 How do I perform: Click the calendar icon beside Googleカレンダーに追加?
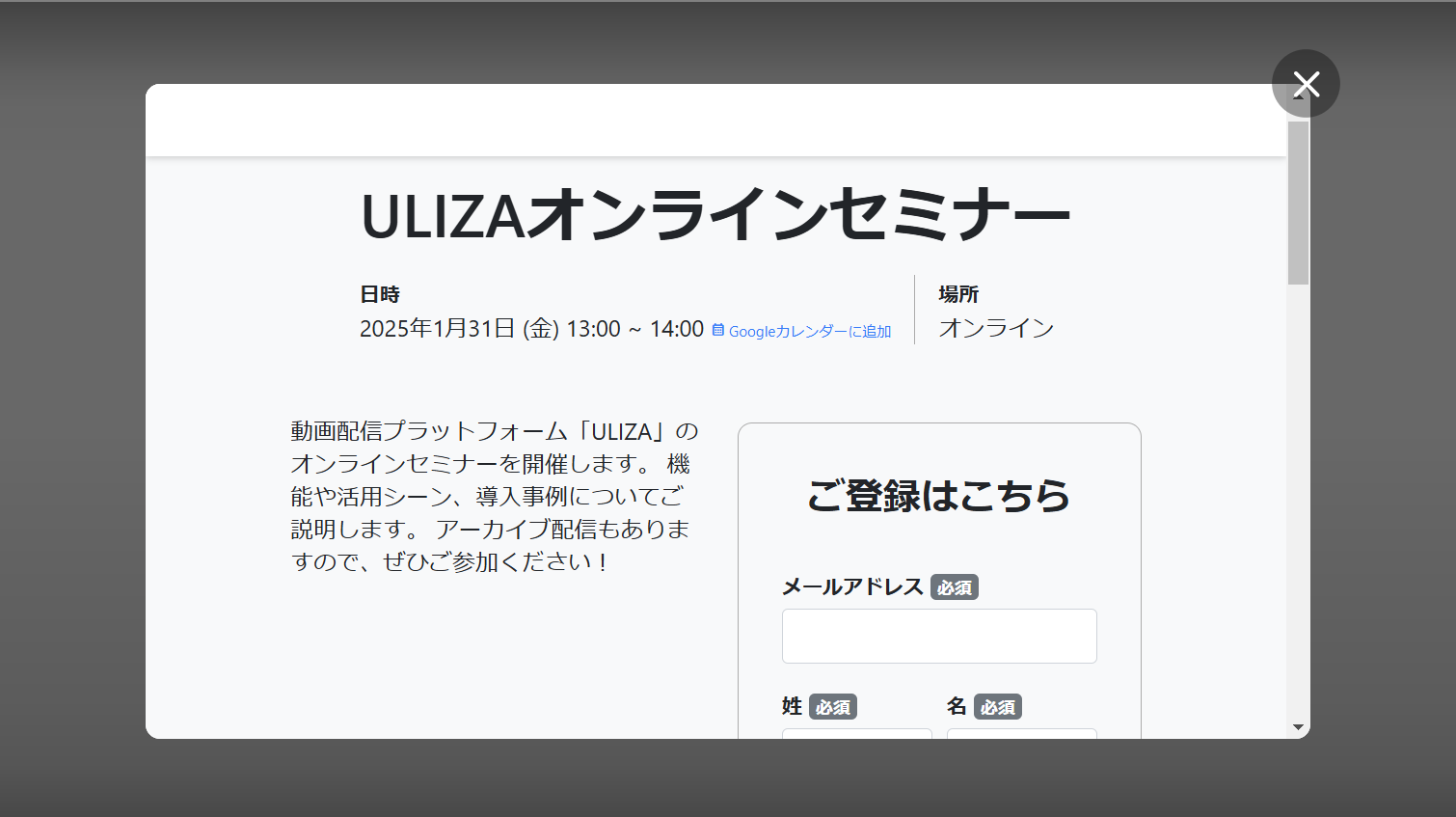click(x=718, y=330)
